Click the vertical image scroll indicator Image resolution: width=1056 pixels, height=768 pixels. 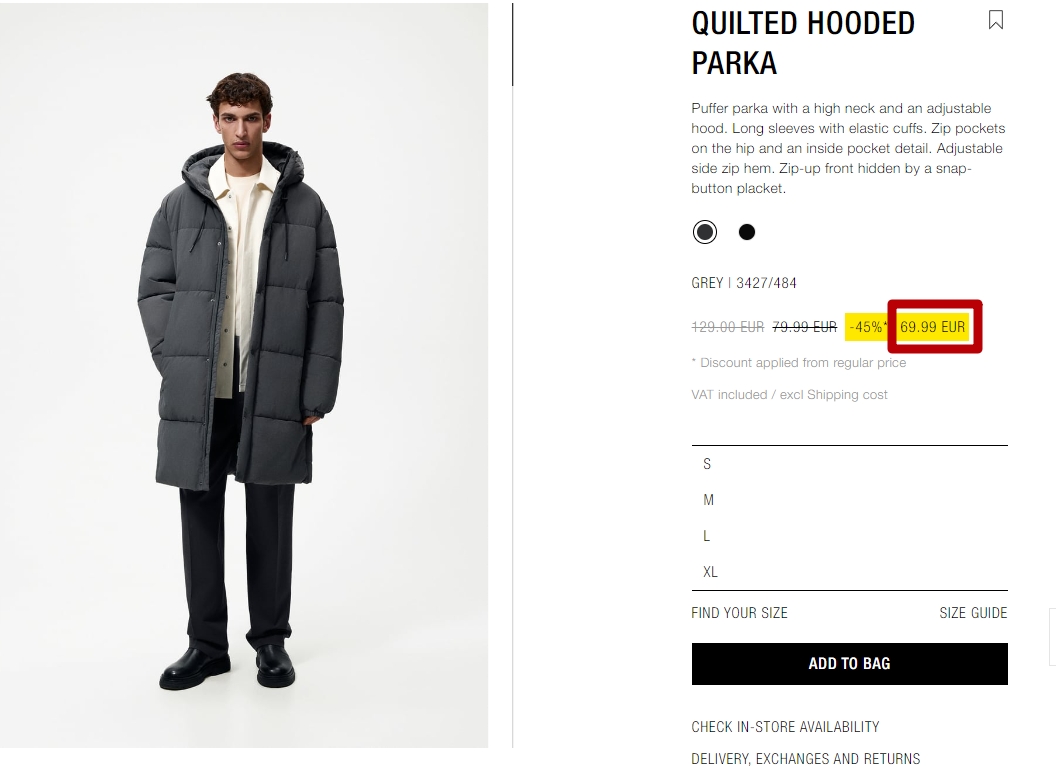click(x=513, y=44)
